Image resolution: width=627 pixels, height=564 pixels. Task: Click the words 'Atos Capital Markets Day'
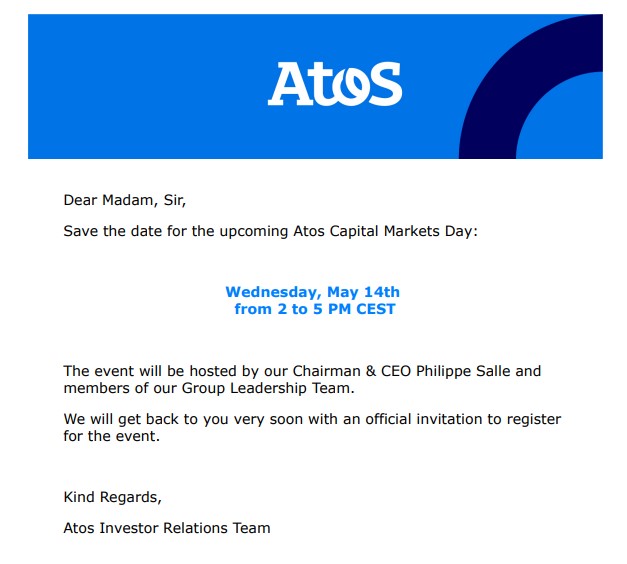coord(383,231)
